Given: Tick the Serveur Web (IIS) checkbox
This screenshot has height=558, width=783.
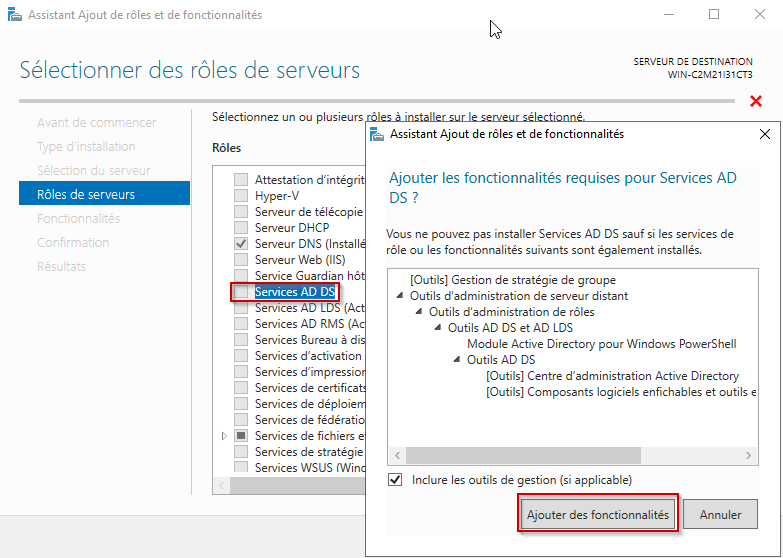Looking at the screenshot, I should coord(241,260).
